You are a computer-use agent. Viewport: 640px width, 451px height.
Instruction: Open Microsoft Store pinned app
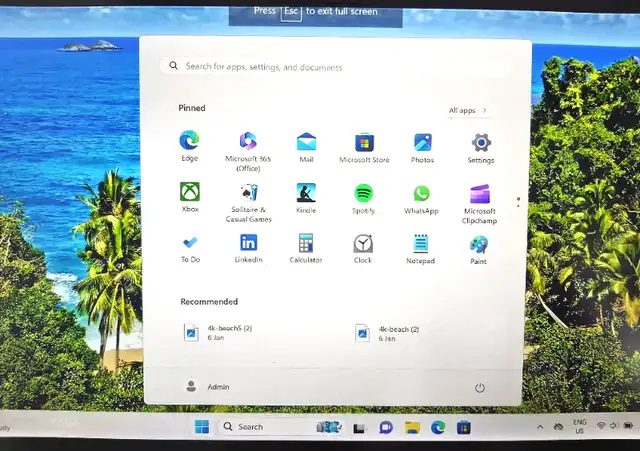click(x=364, y=148)
